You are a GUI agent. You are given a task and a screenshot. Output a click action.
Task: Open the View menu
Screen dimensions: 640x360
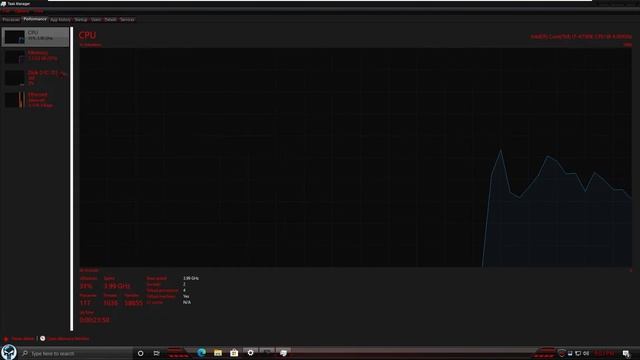(38, 11)
